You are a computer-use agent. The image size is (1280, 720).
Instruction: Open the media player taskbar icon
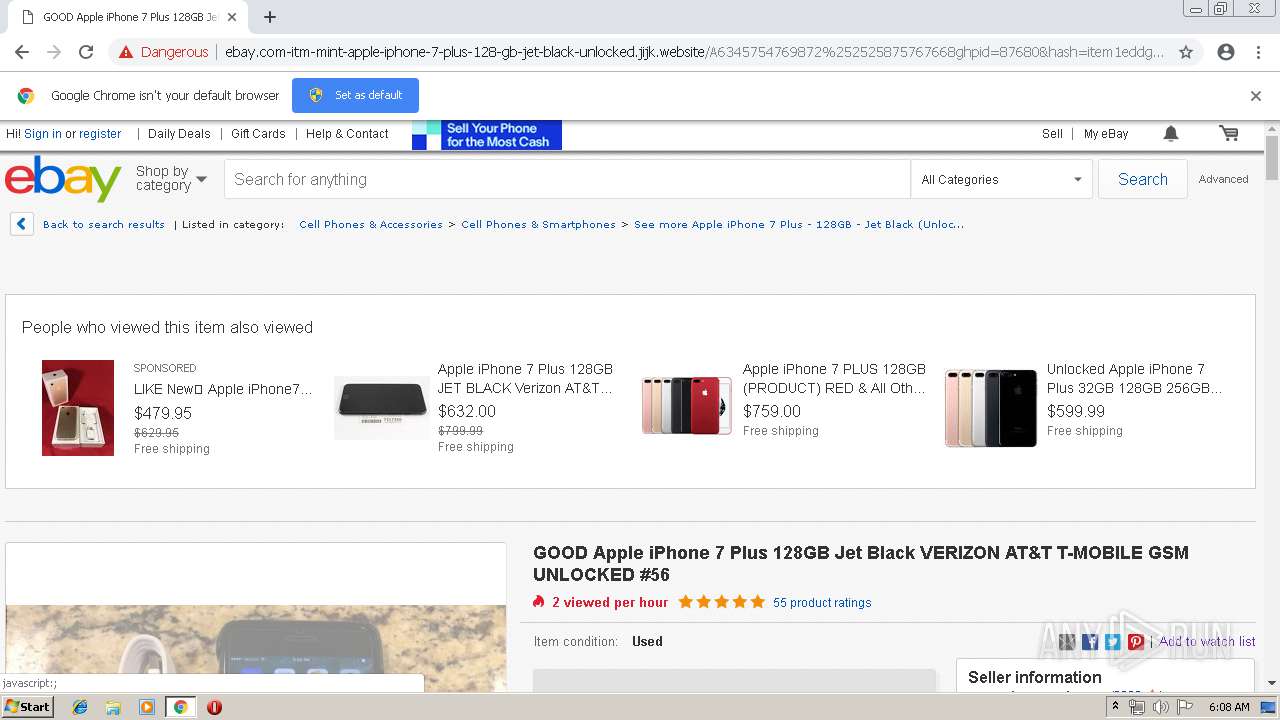(x=147, y=707)
